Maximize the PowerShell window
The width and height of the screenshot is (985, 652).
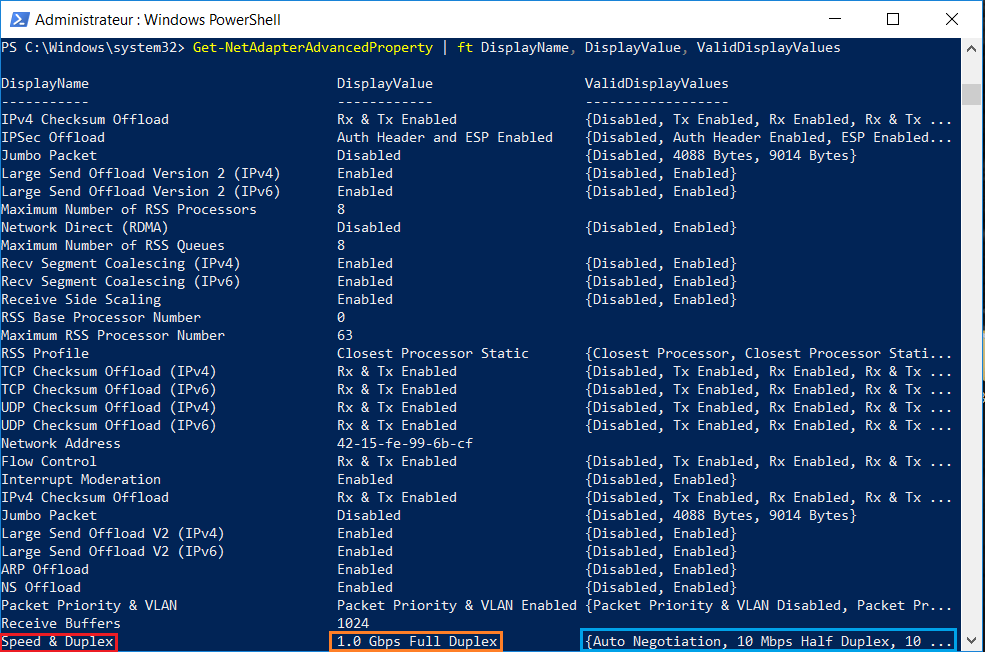(893, 19)
